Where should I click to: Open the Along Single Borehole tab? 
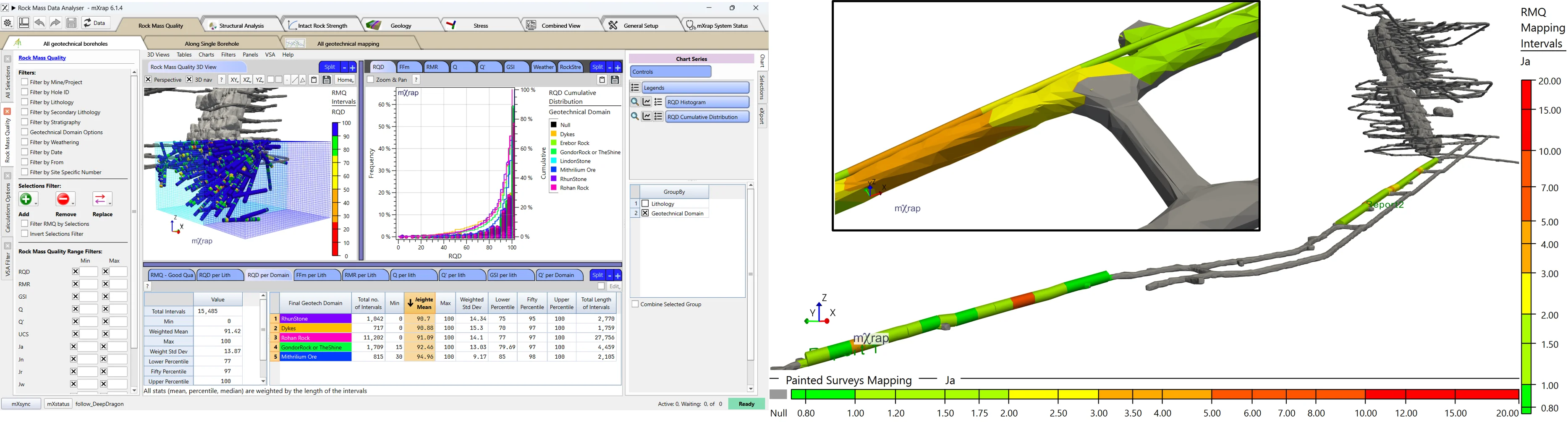212,44
